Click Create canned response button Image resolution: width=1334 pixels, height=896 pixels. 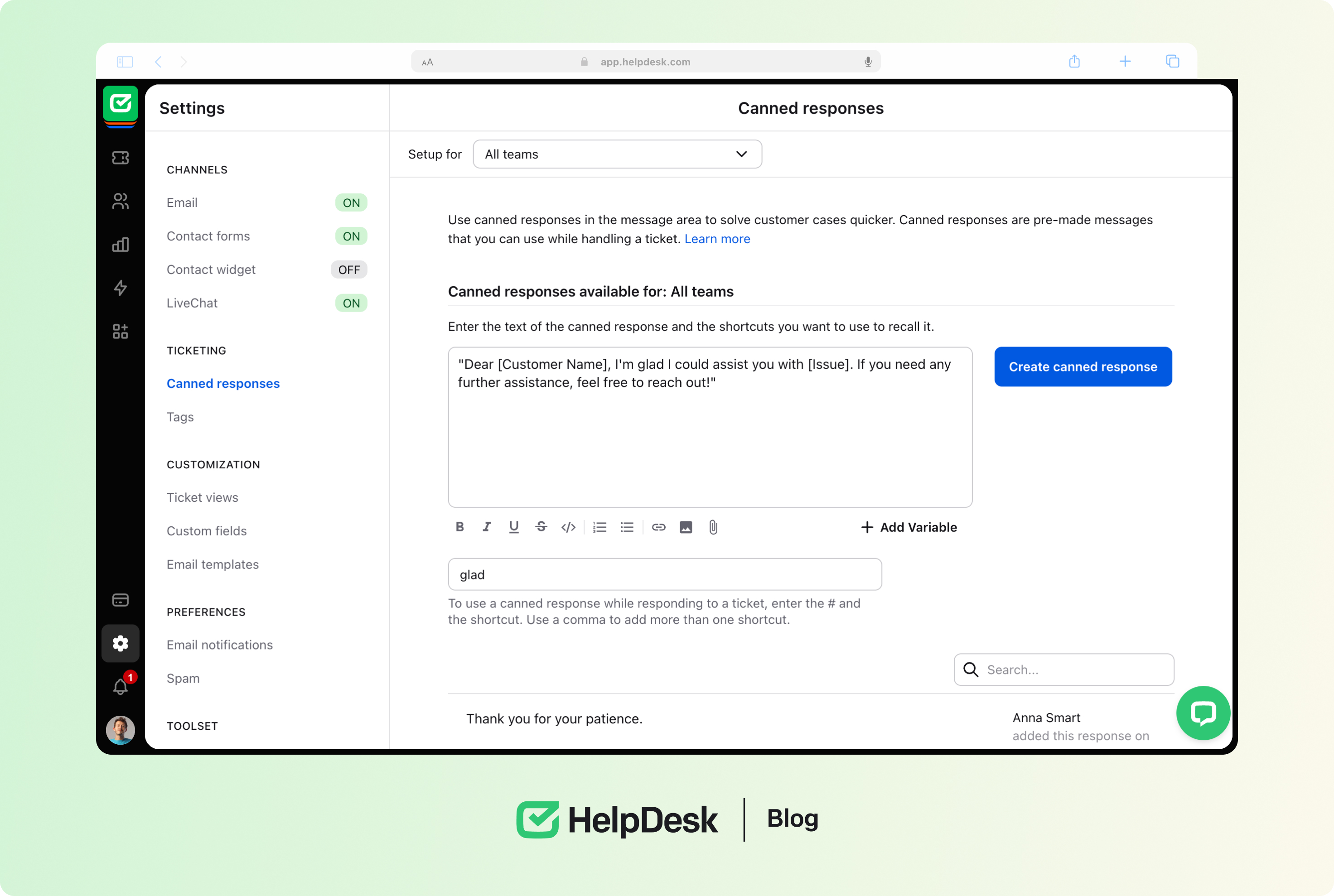click(x=1083, y=367)
